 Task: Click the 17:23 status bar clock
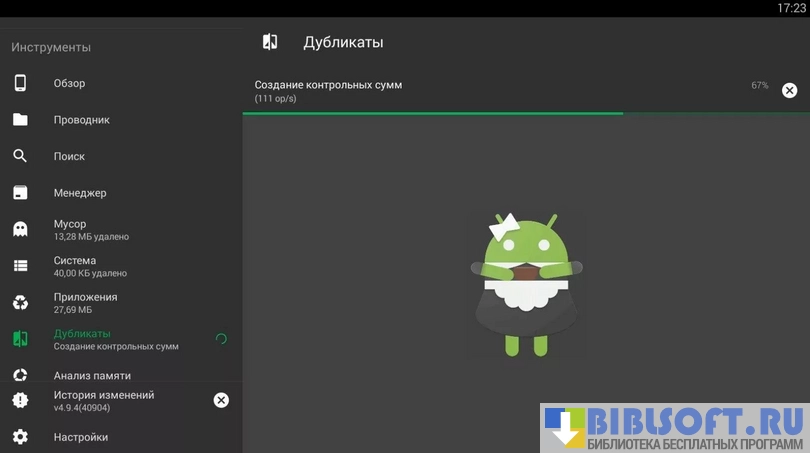click(790, 8)
